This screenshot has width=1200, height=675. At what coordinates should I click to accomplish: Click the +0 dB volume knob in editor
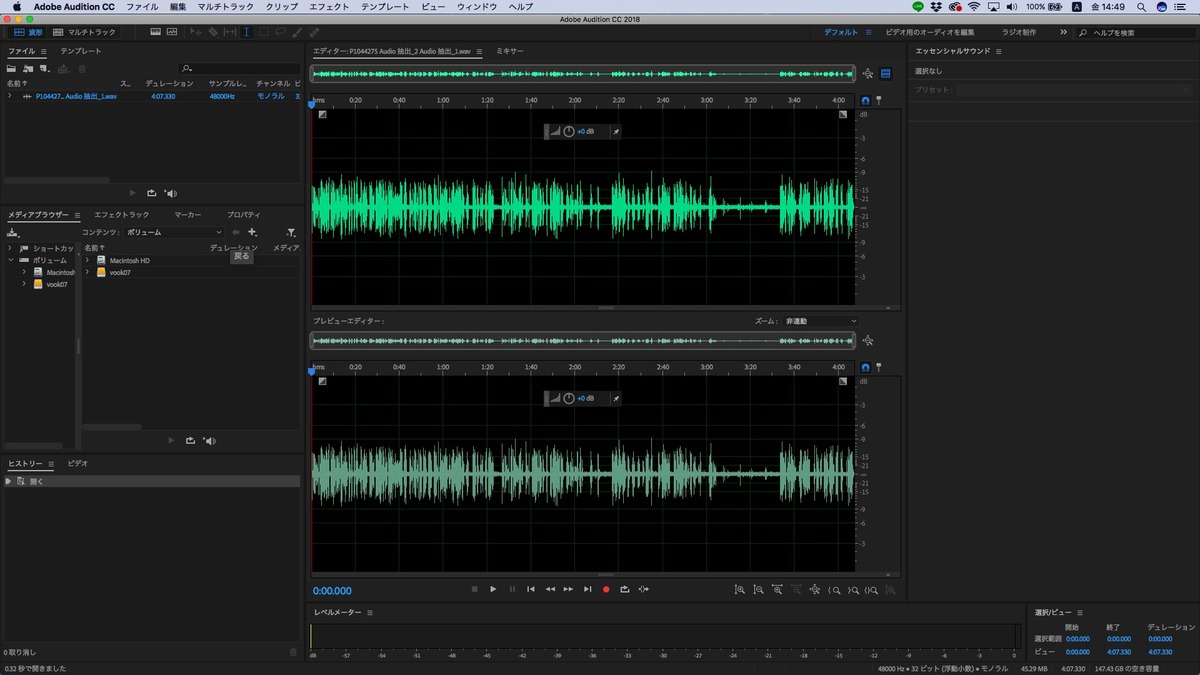pyautogui.click(x=569, y=131)
